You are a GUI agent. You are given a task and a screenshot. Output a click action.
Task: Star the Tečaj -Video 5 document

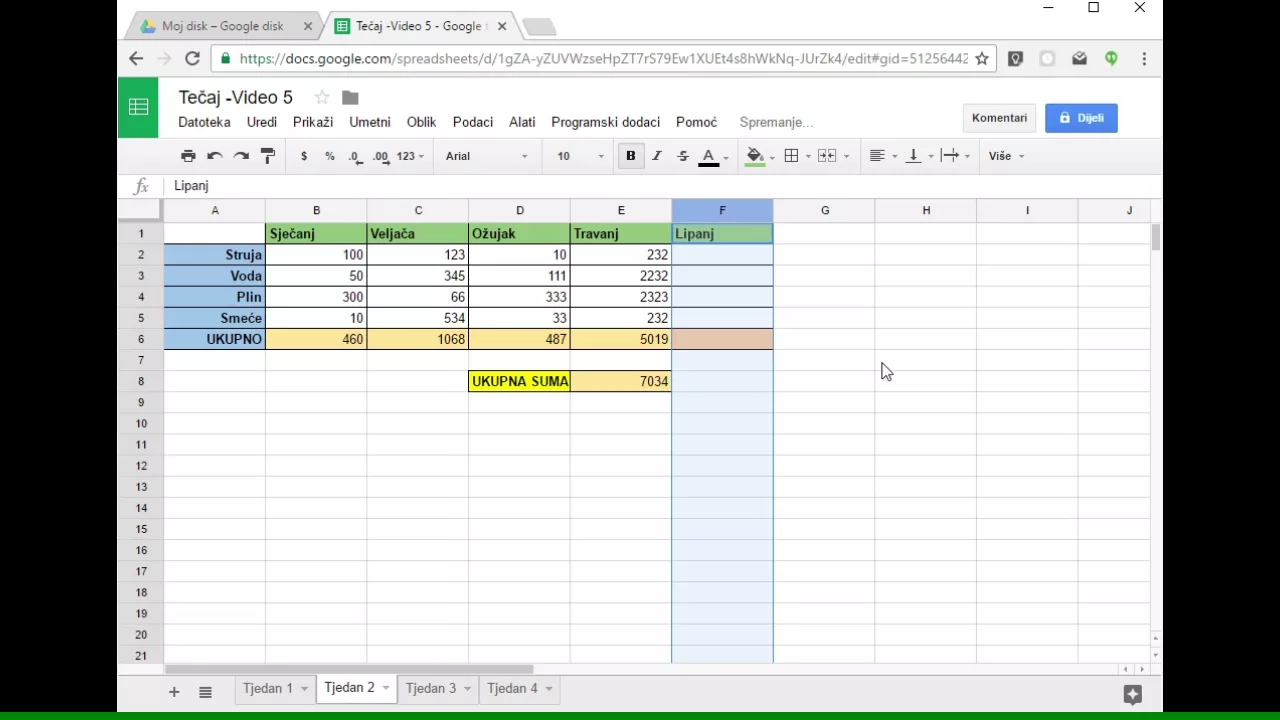tap(322, 97)
